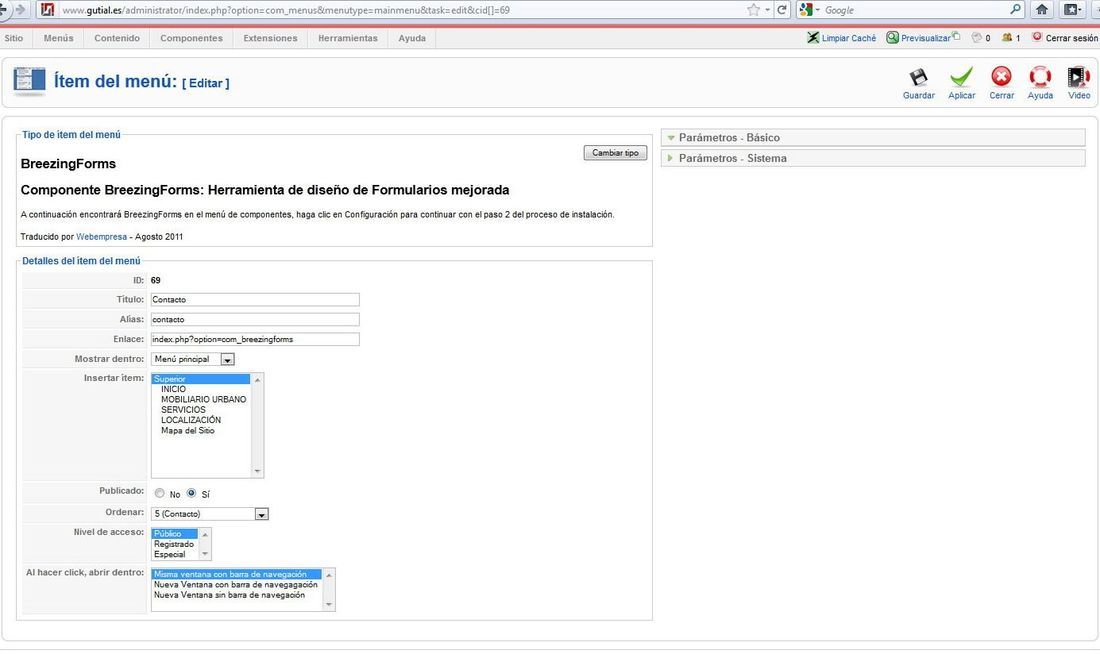
Task: Open the Ayuda menu in the menu bar
Action: tap(412, 38)
